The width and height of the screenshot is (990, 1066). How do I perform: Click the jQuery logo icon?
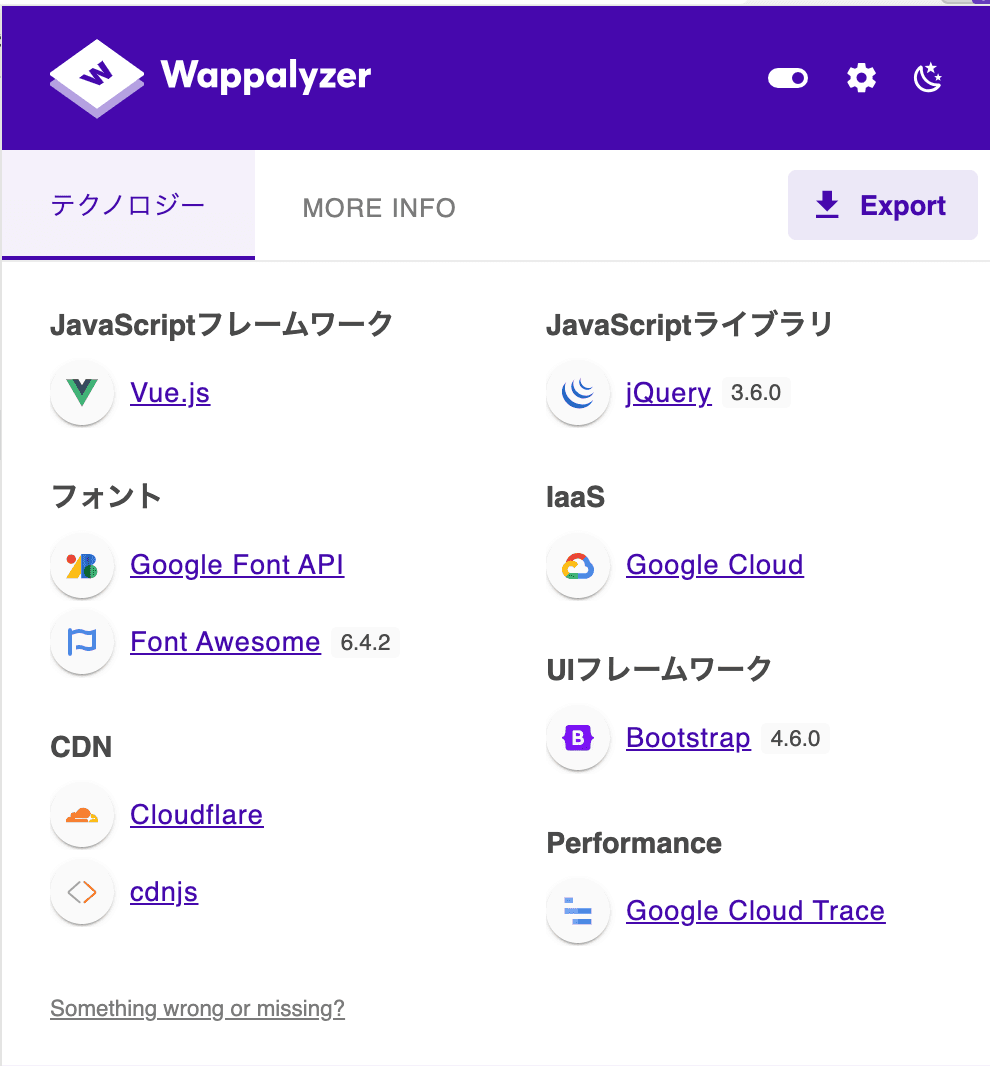pos(578,393)
